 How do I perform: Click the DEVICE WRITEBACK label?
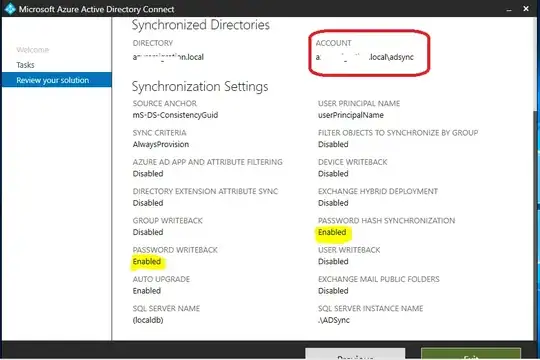353,162
